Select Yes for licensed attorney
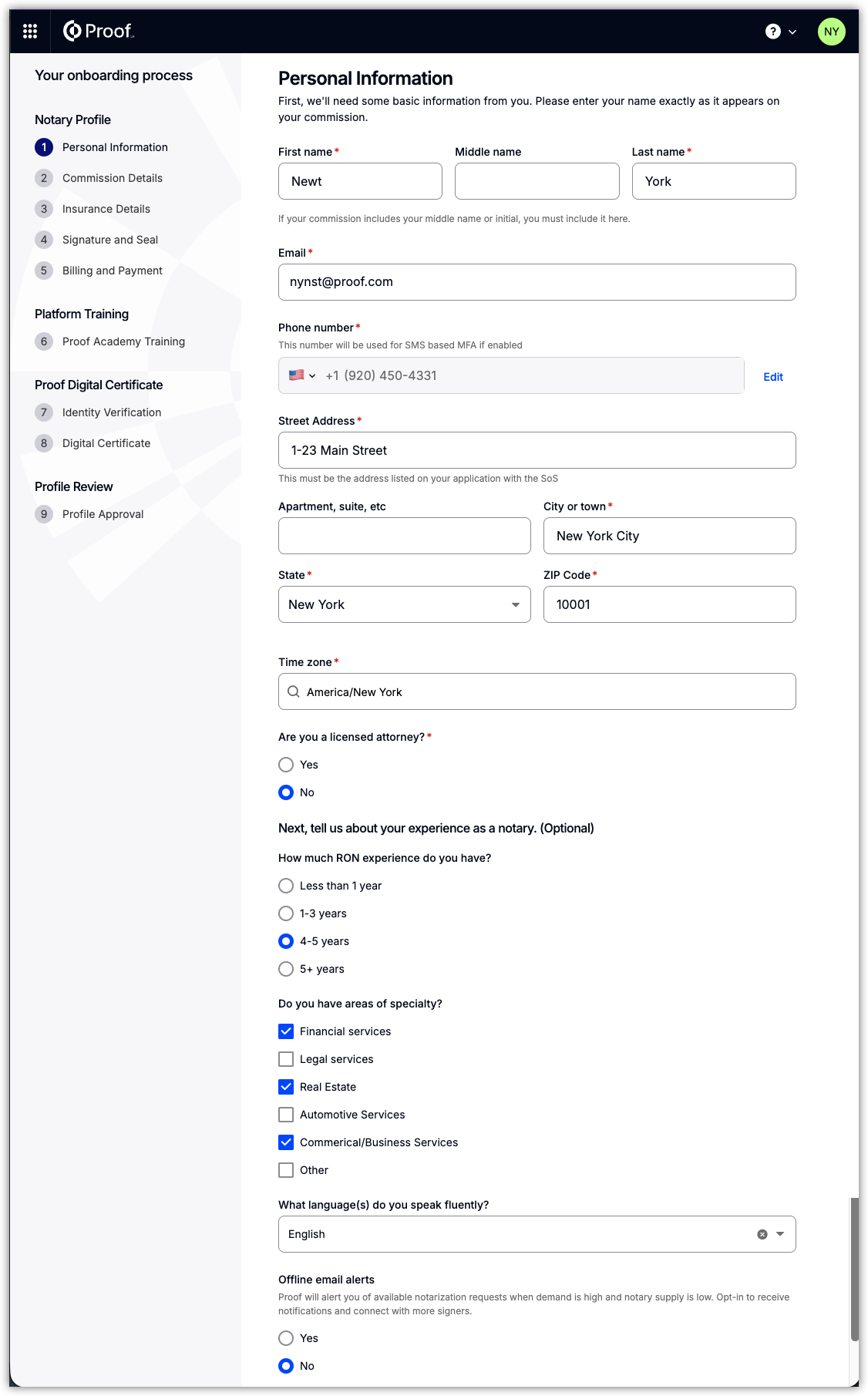The image size is (868, 1396). (286, 765)
